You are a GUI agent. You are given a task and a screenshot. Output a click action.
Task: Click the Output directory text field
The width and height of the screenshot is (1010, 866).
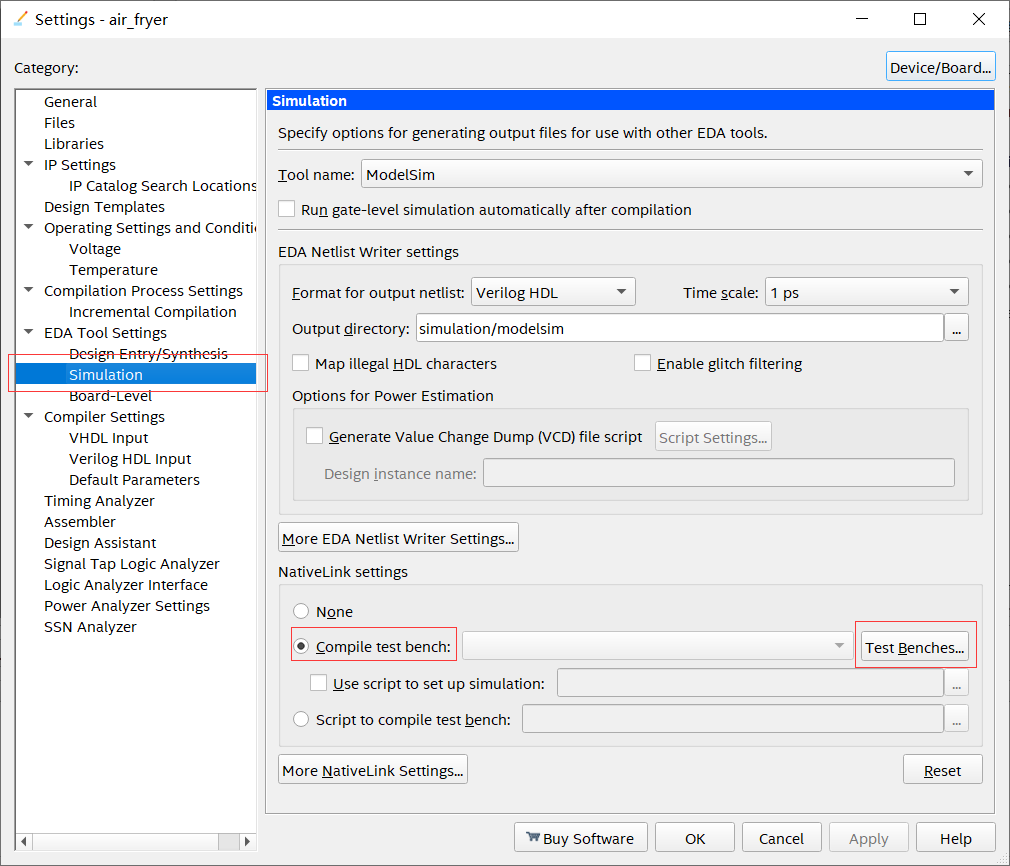pos(679,328)
